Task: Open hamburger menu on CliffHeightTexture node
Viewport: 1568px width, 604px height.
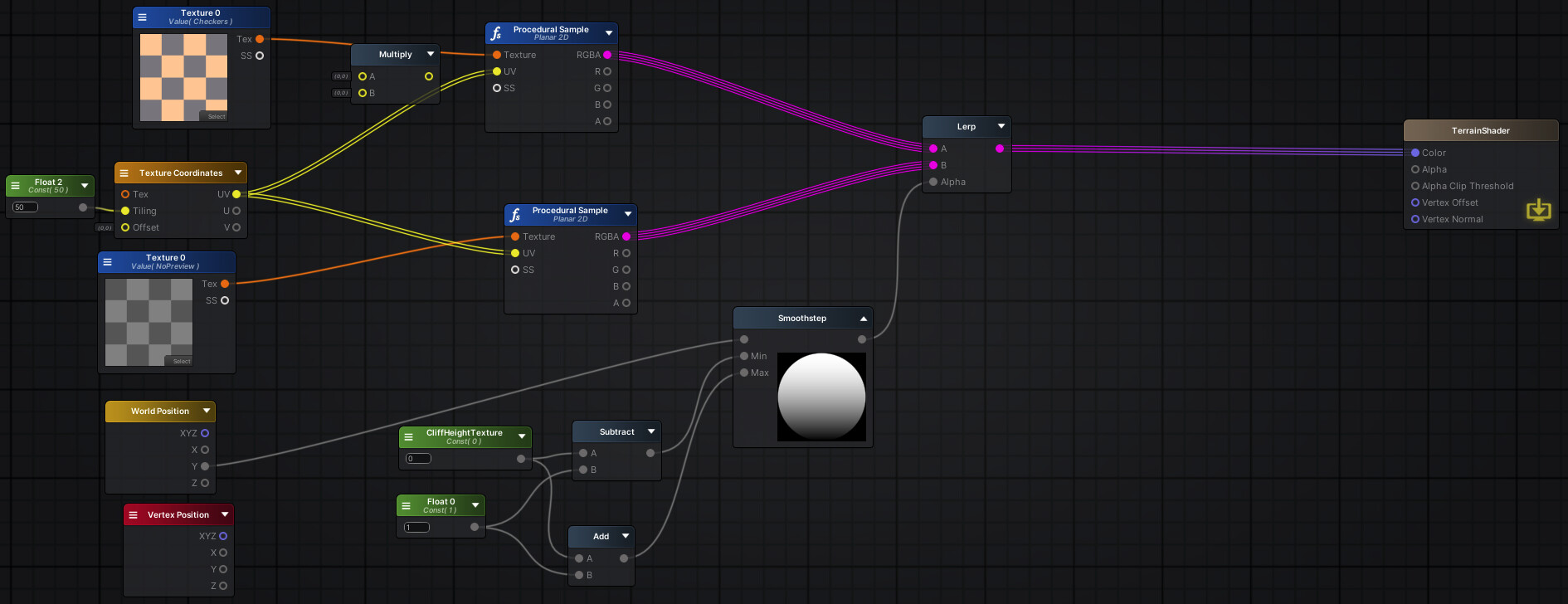Action: [x=408, y=436]
